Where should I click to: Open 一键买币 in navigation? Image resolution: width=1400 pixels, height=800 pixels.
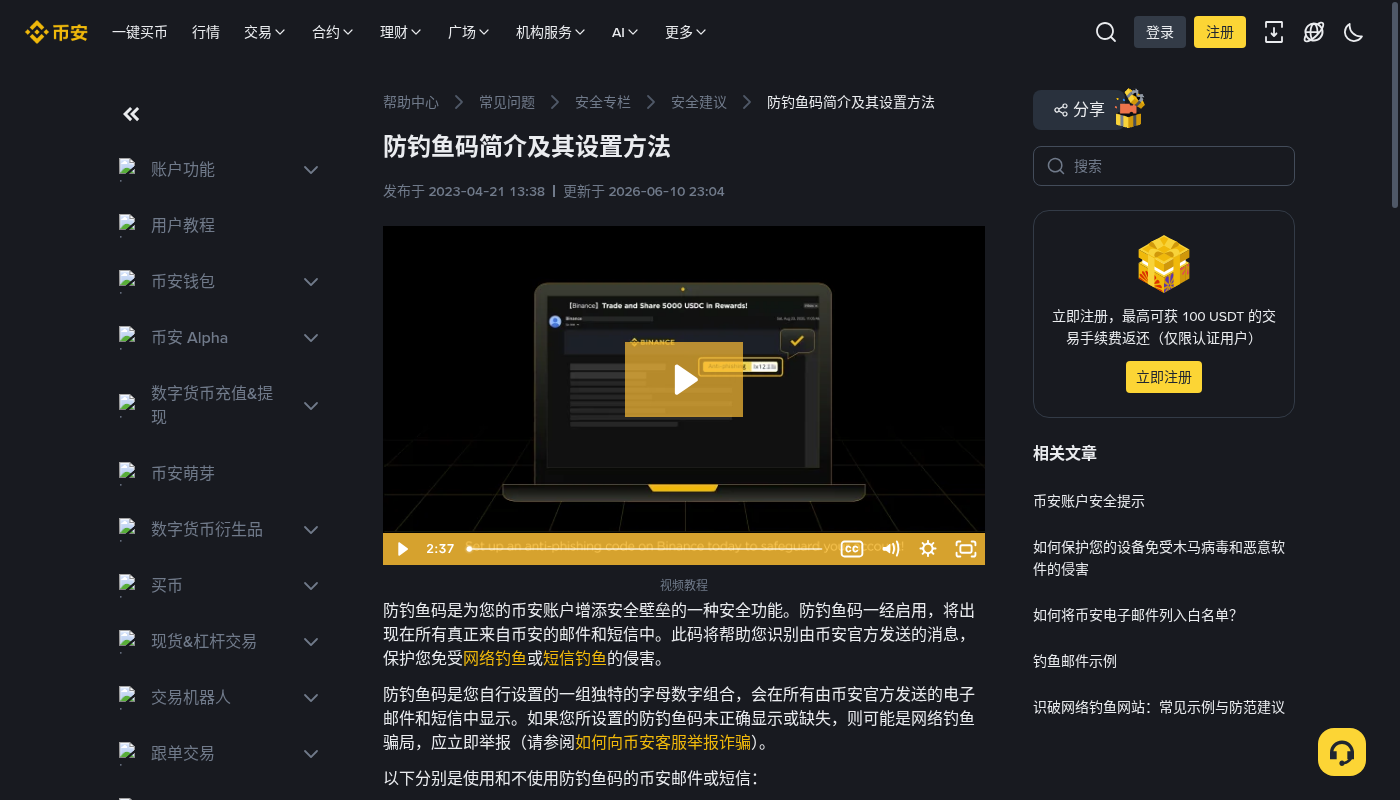[x=140, y=32]
